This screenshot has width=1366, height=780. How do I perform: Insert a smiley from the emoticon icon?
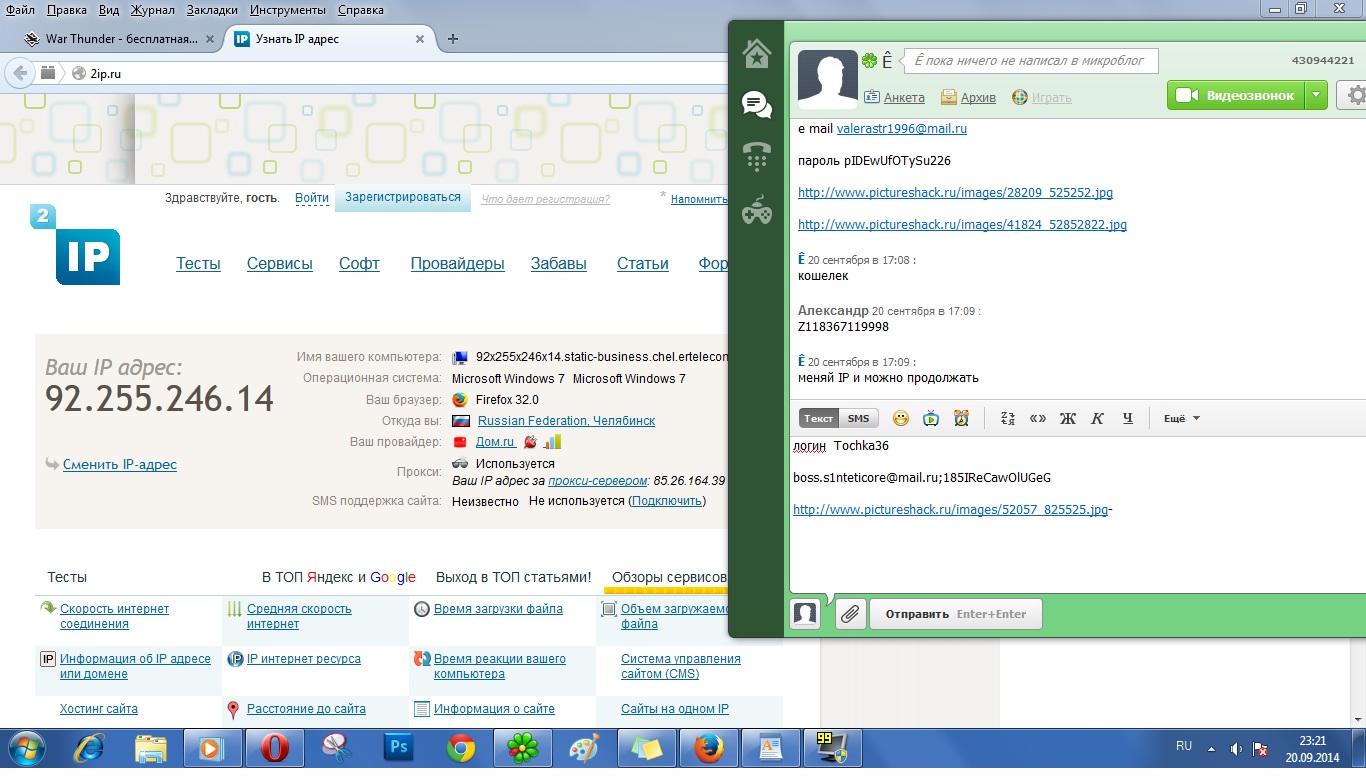[x=901, y=418]
